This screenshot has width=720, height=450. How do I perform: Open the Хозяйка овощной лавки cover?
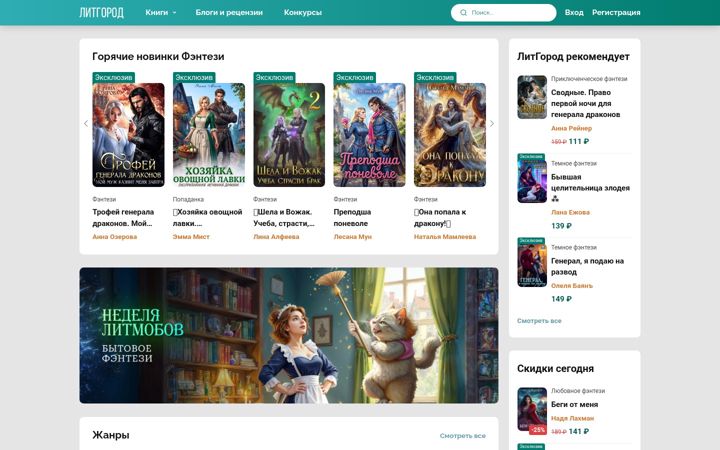pyautogui.click(x=208, y=135)
